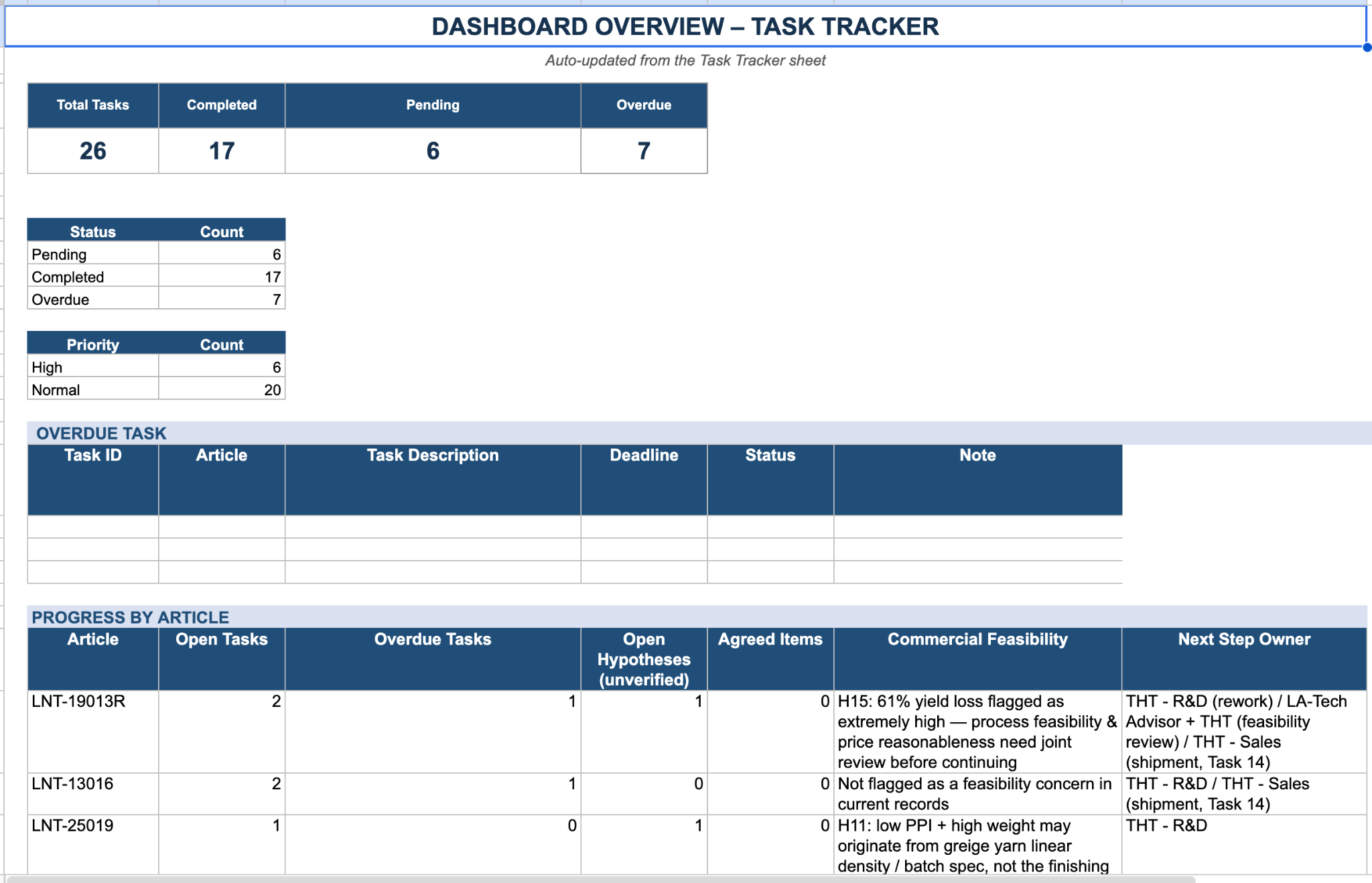Select the 'Task Description' column header
The image size is (1372, 883).
pos(433,480)
